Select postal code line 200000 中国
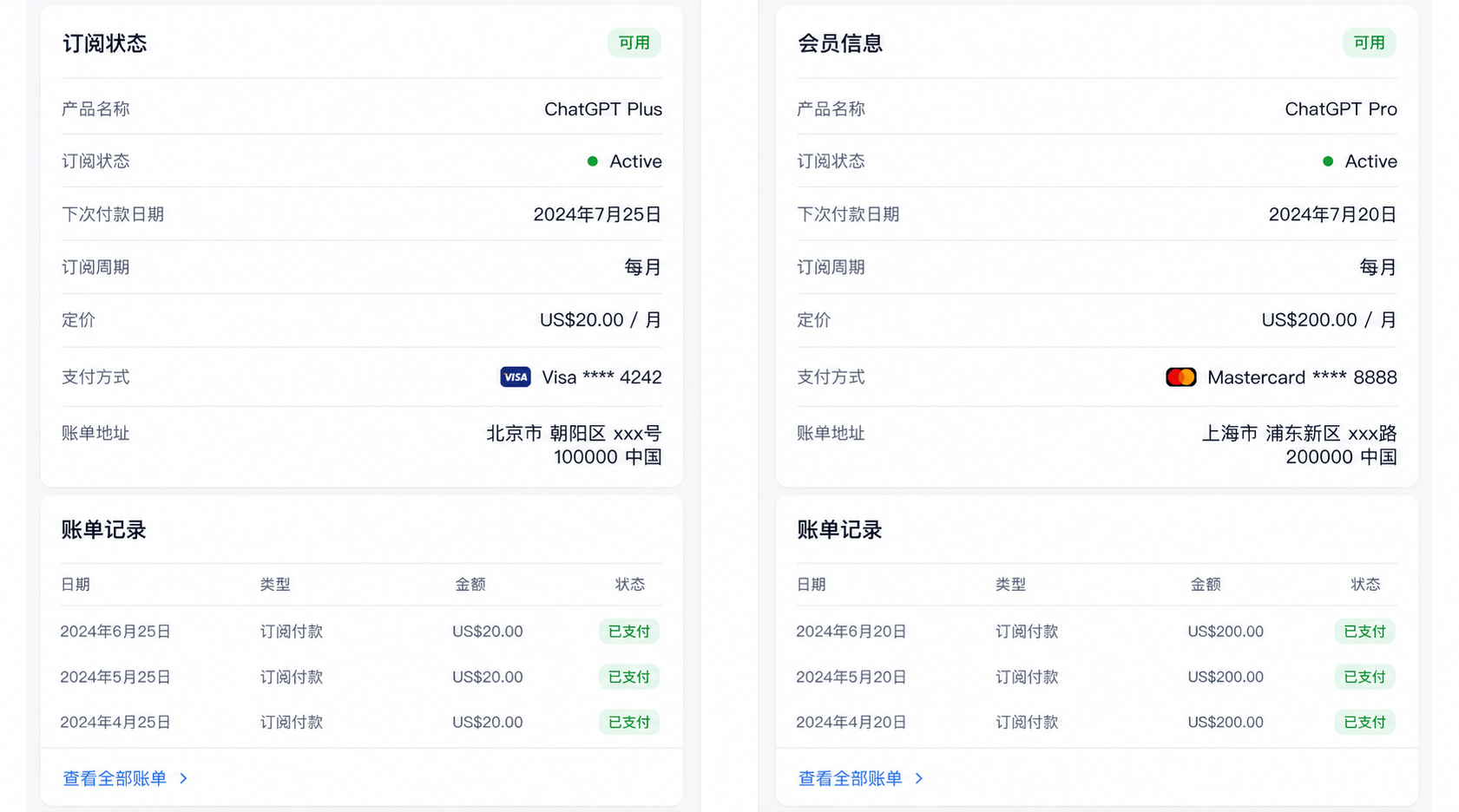Image resolution: width=1459 pixels, height=812 pixels. click(1341, 457)
